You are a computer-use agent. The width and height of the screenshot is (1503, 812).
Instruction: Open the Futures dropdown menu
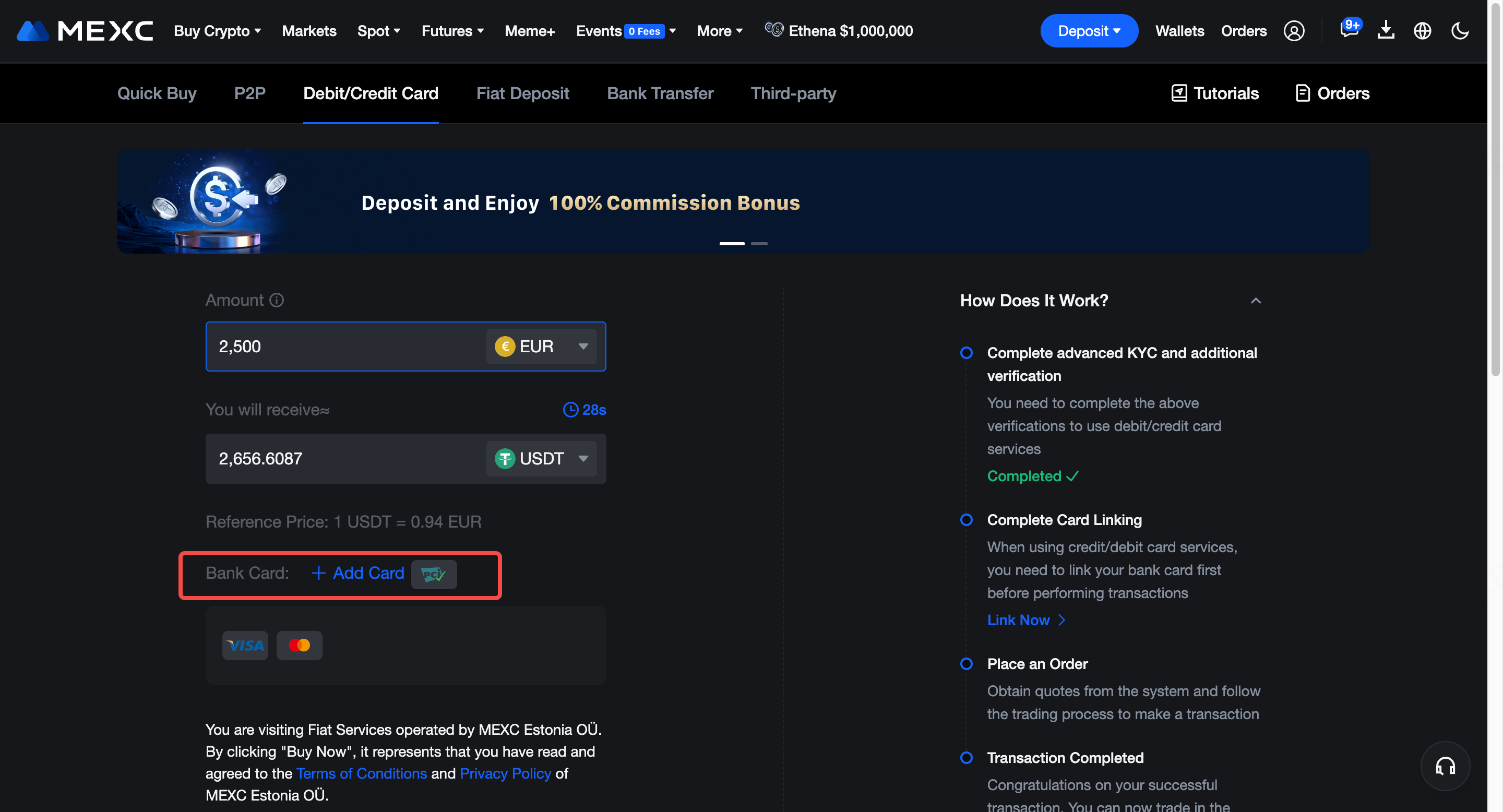coord(453,31)
